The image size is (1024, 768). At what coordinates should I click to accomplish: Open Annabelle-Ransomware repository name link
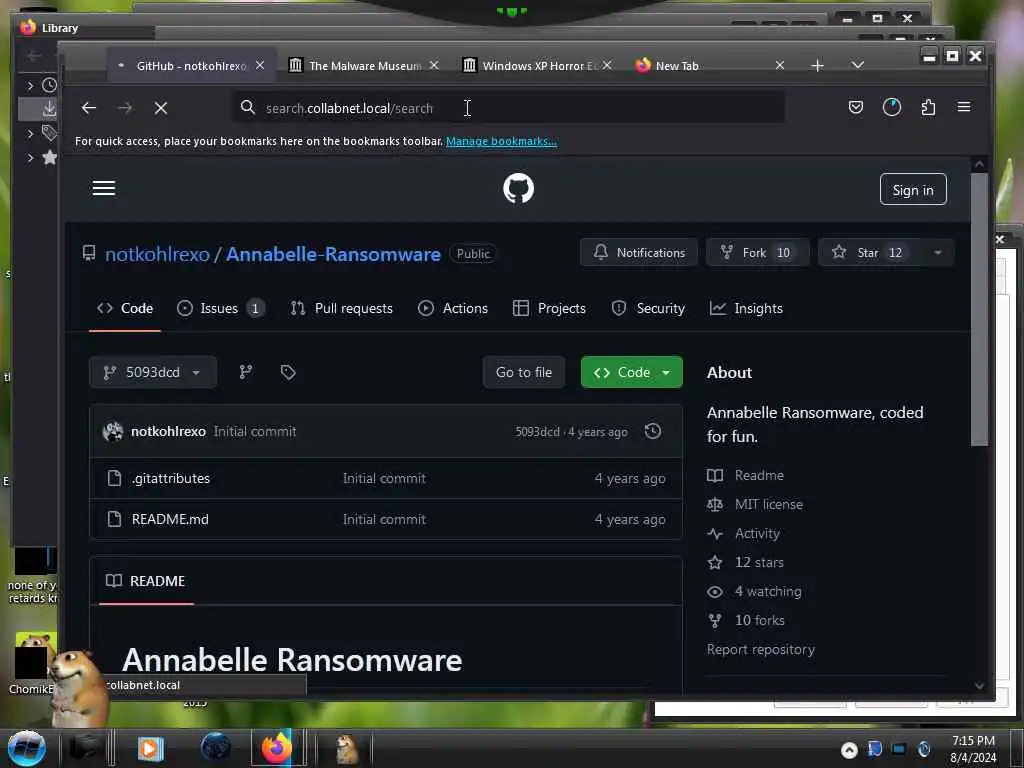333,254
